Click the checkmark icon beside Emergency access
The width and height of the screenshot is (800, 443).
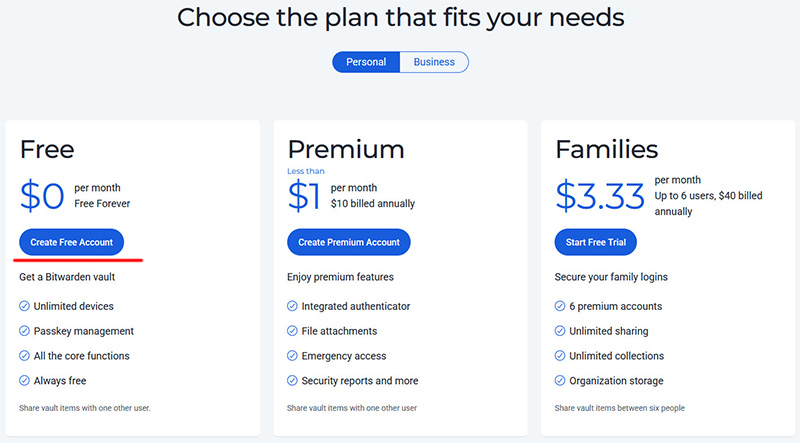point(292,356)
